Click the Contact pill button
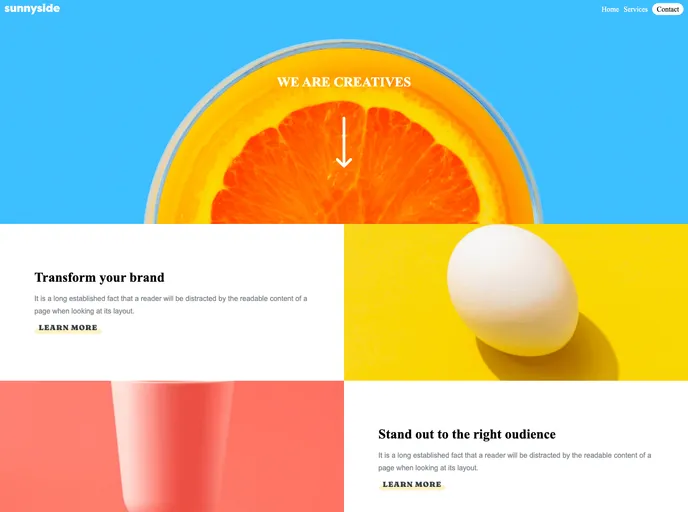The image size is (688, 512). 667,9
